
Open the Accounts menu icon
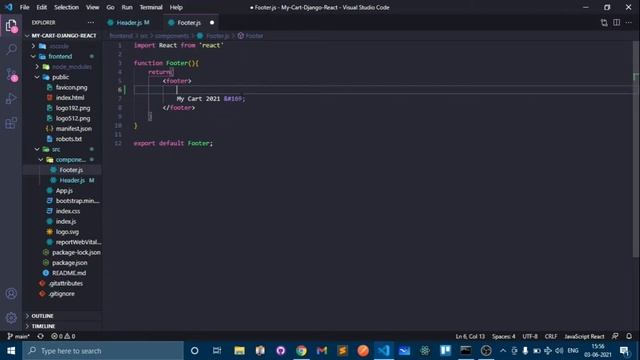[11, 293]
